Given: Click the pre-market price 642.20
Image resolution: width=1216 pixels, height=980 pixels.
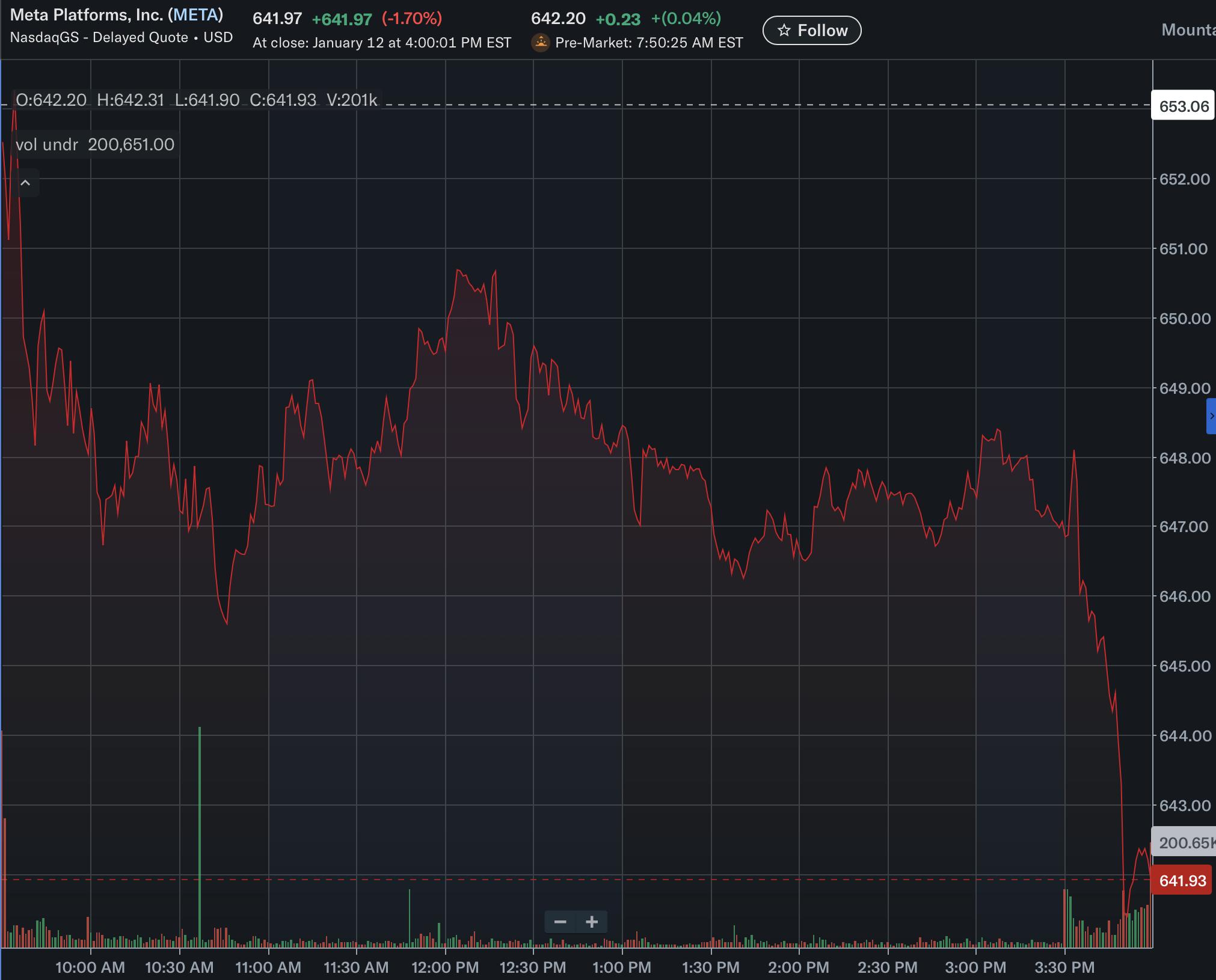Looking at the screenshot, I should click(x=557, y=19).
